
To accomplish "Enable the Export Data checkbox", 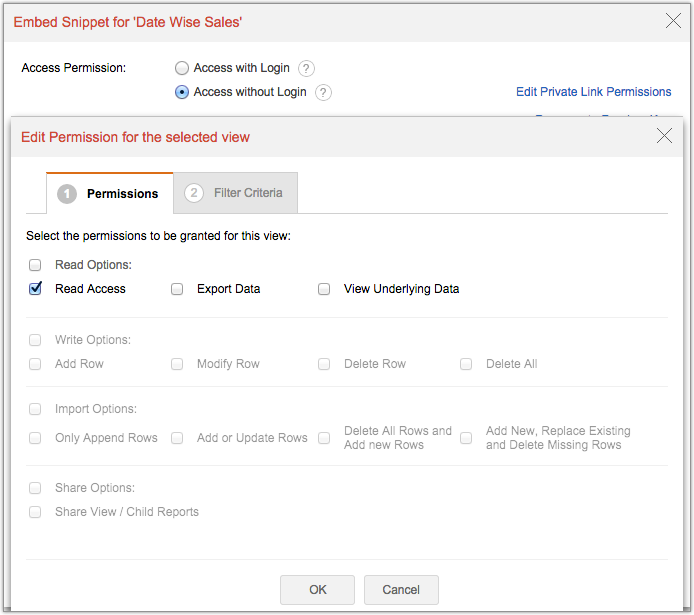I will [x=177, y=290].
